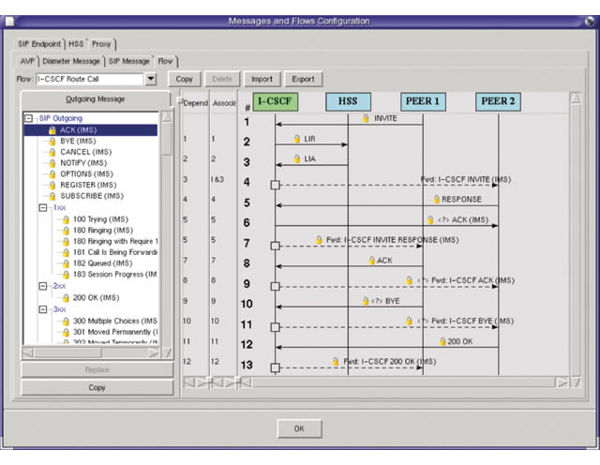Screen dimensions: 600x465
Task: Open the Flow dropdown arrow
Action: [151, 79]
